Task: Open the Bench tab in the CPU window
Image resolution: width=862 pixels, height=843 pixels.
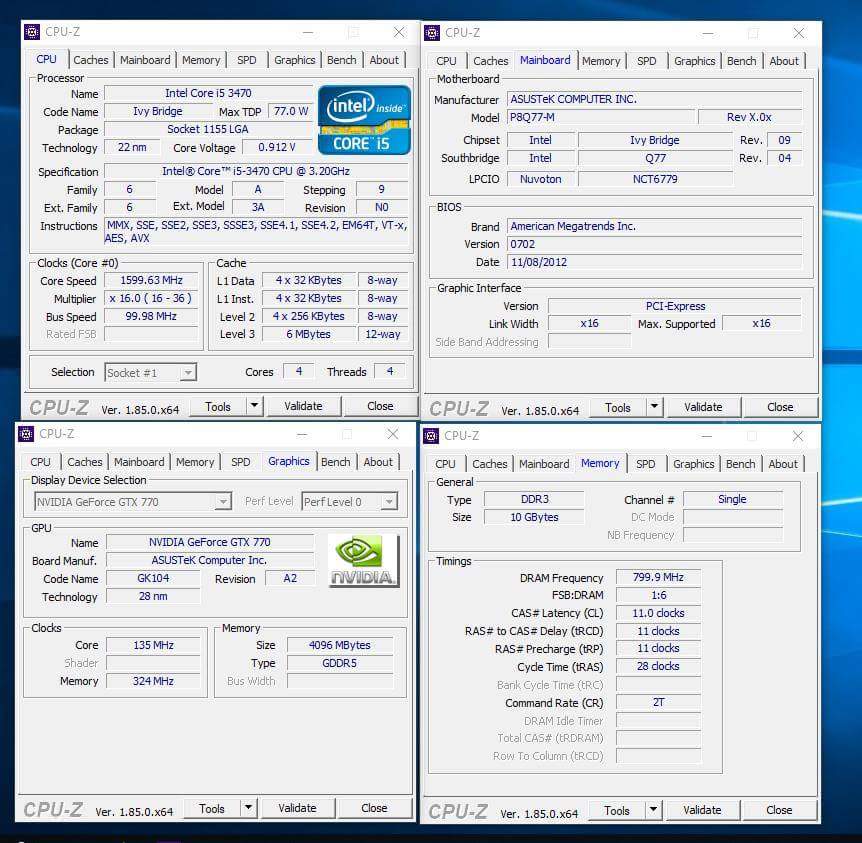Action: coord(341,60)
